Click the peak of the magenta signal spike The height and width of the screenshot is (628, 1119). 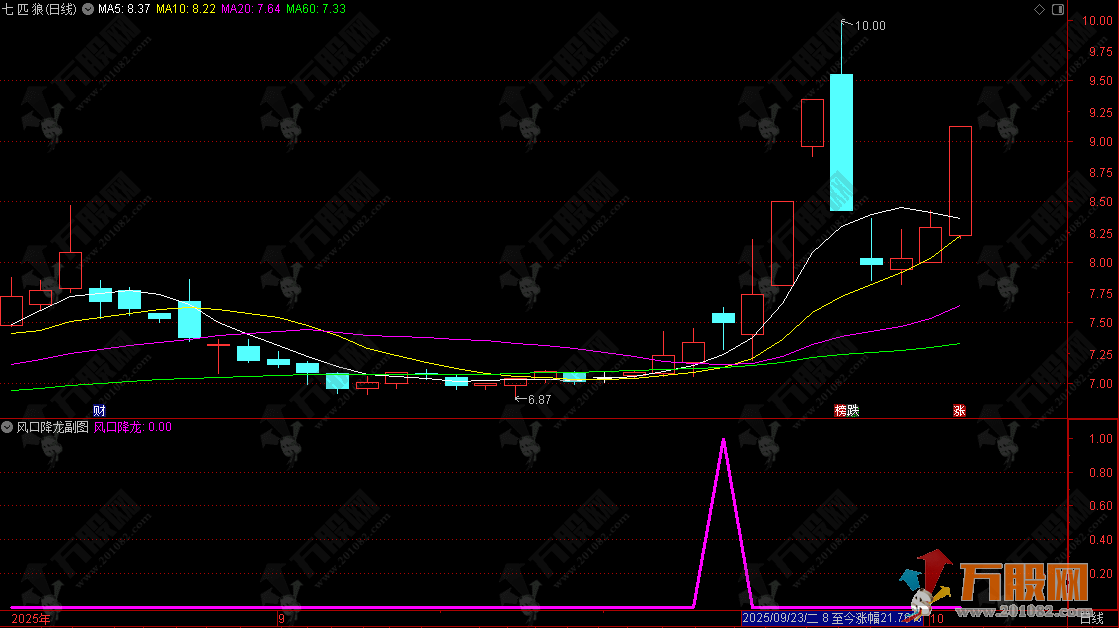[723, 440]
